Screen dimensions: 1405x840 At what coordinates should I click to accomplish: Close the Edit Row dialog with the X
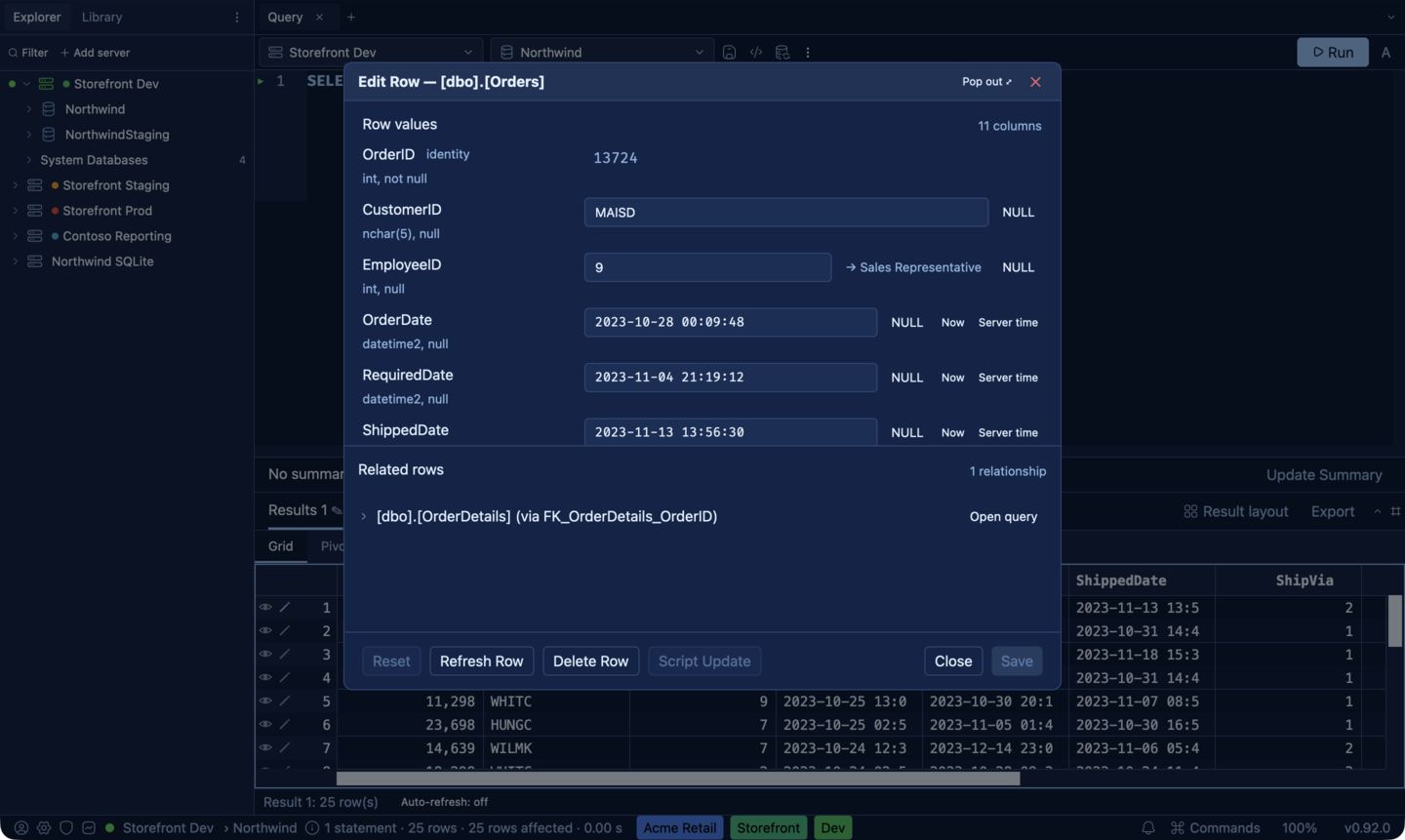[x=1035, y=82]
